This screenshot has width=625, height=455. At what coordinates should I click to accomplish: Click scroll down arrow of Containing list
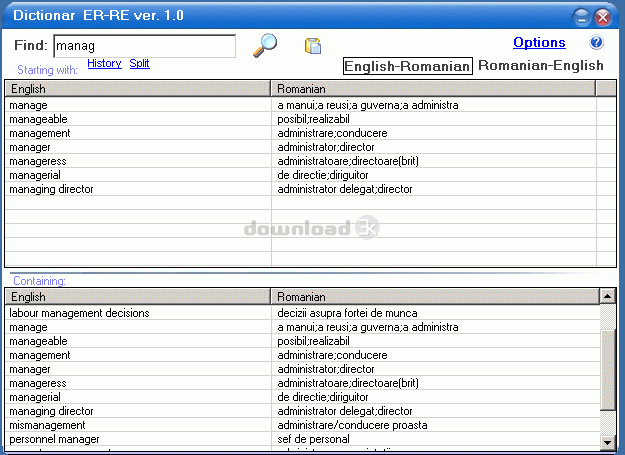coord(607,442)
